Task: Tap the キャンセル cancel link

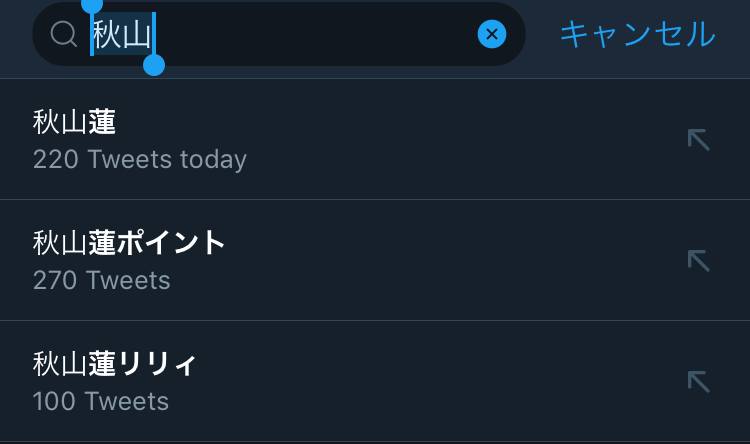Action: (637, 35)
